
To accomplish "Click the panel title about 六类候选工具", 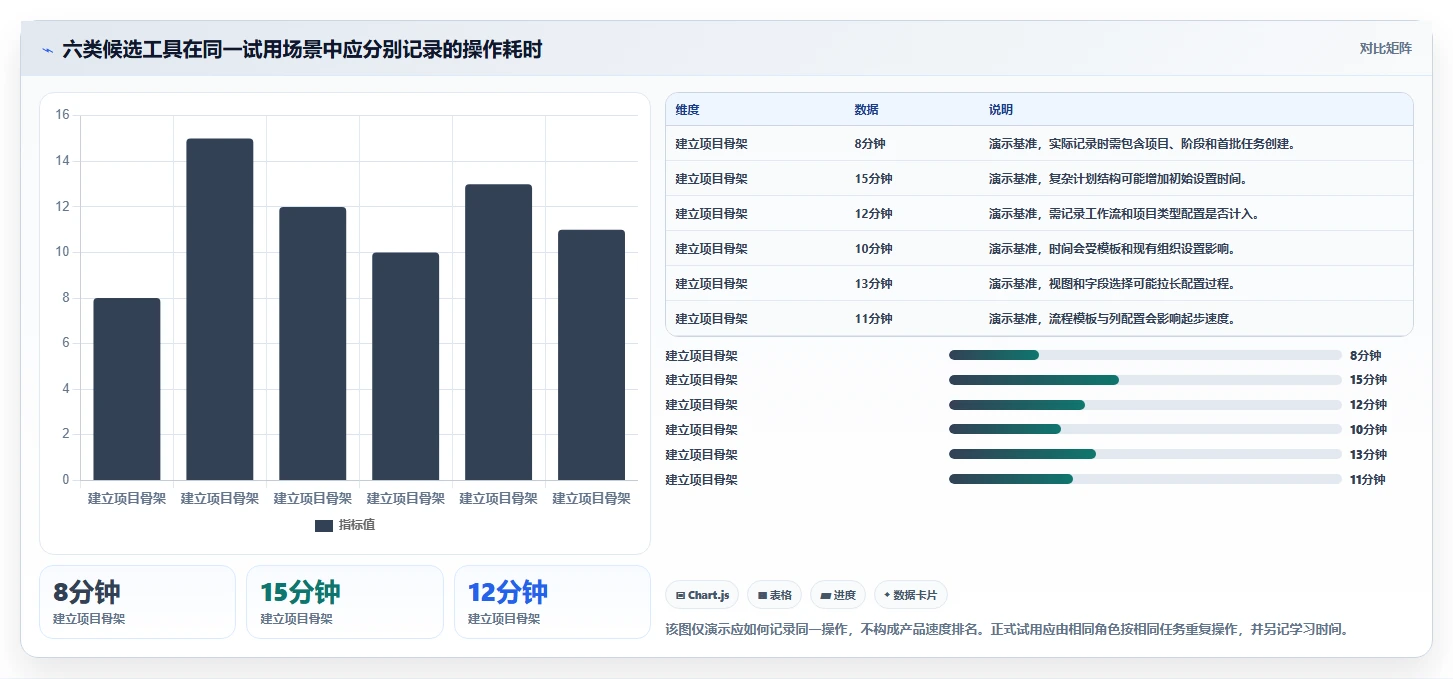I will pyautogui.click(x=302, y=49).
